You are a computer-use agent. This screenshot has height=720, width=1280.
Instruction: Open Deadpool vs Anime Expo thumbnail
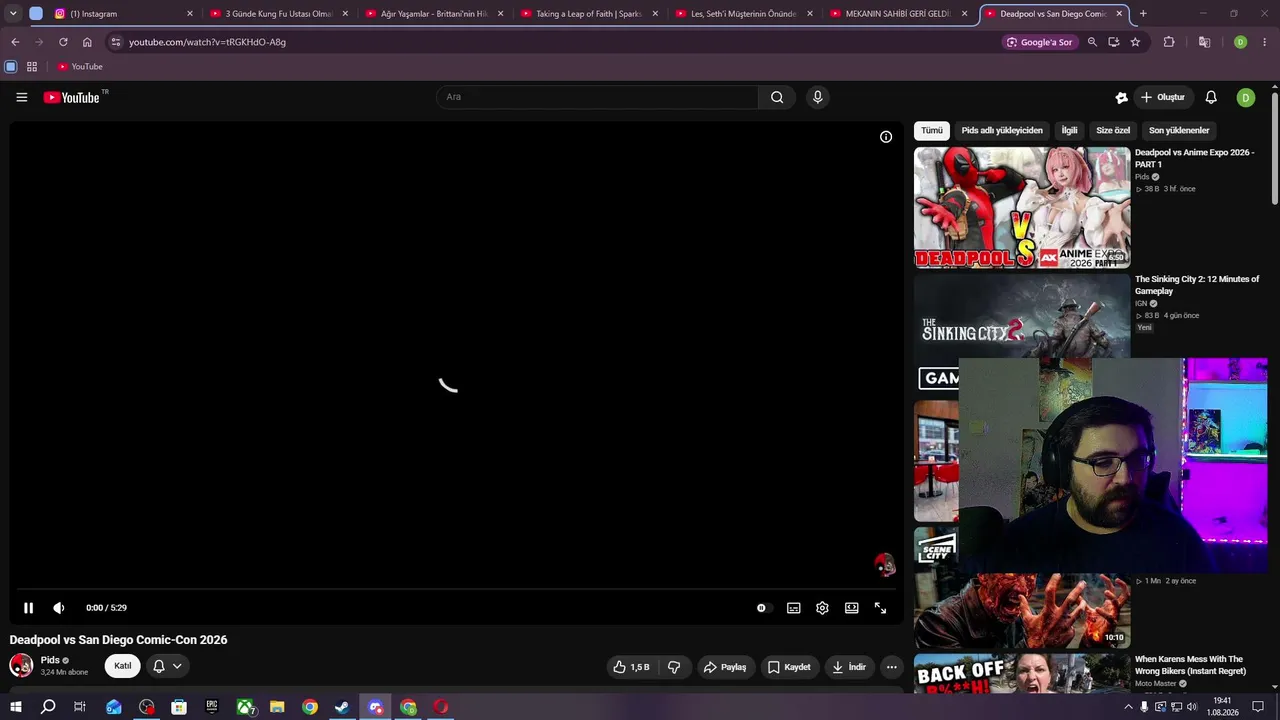pyautogui.click(x=1022, y=208)
